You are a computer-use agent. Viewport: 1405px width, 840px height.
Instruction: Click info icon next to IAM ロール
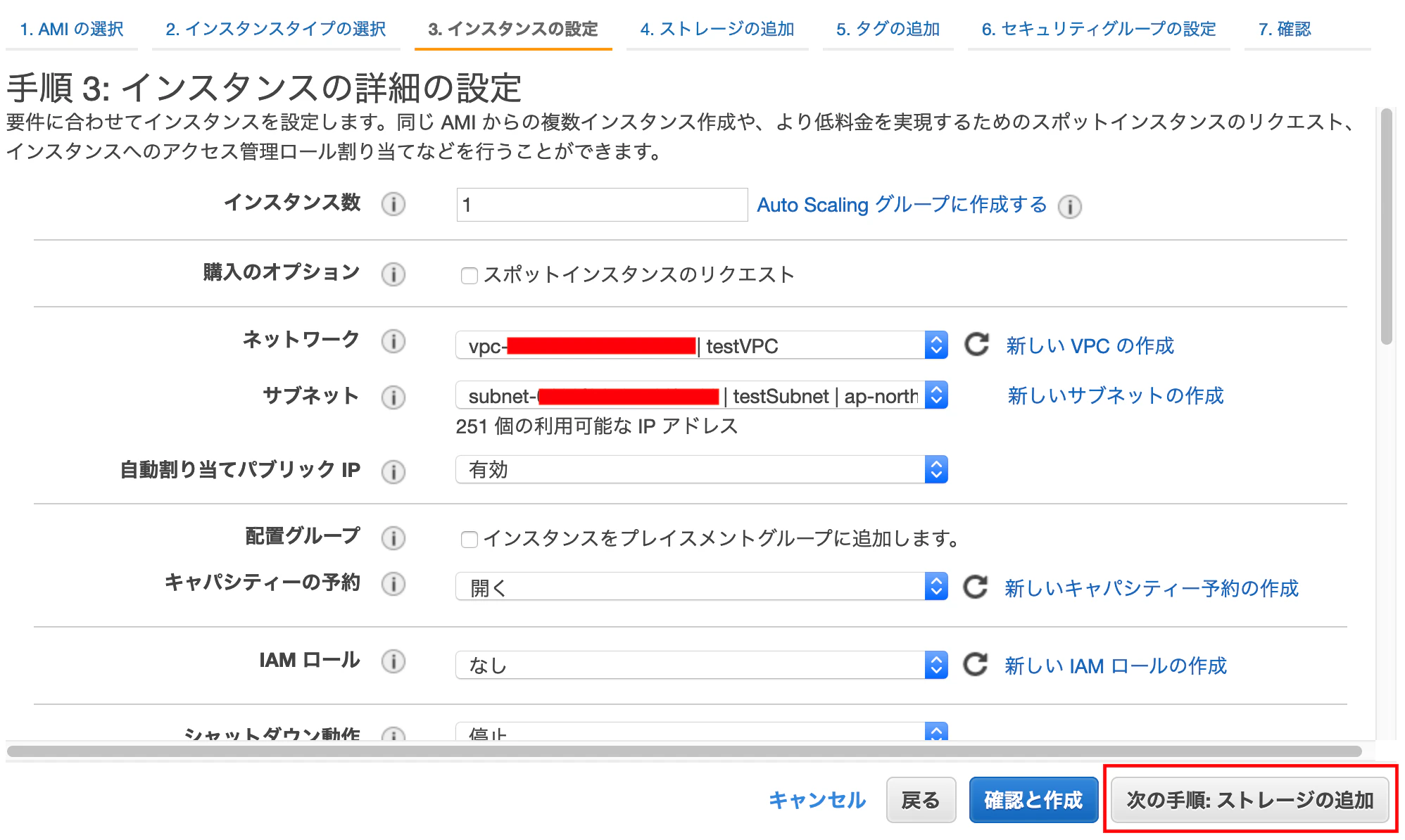(x=393, y=661)
